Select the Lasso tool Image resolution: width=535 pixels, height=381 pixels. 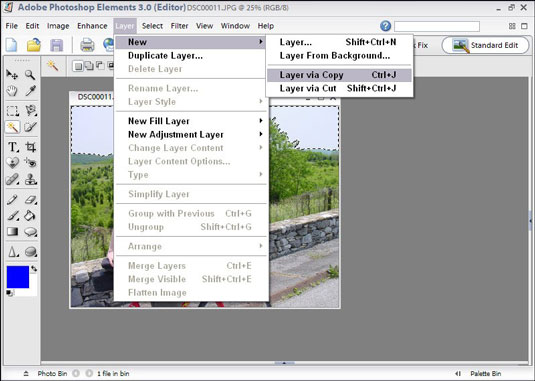pos(30,111)
